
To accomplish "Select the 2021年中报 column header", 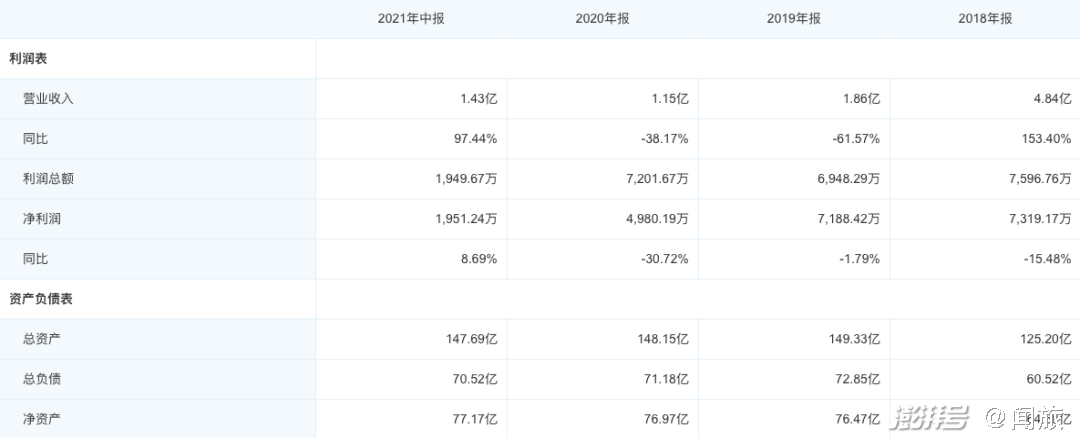I will [x=411, y=19].
